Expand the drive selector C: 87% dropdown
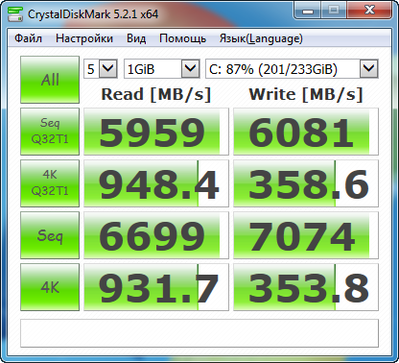 pos(292,69)
